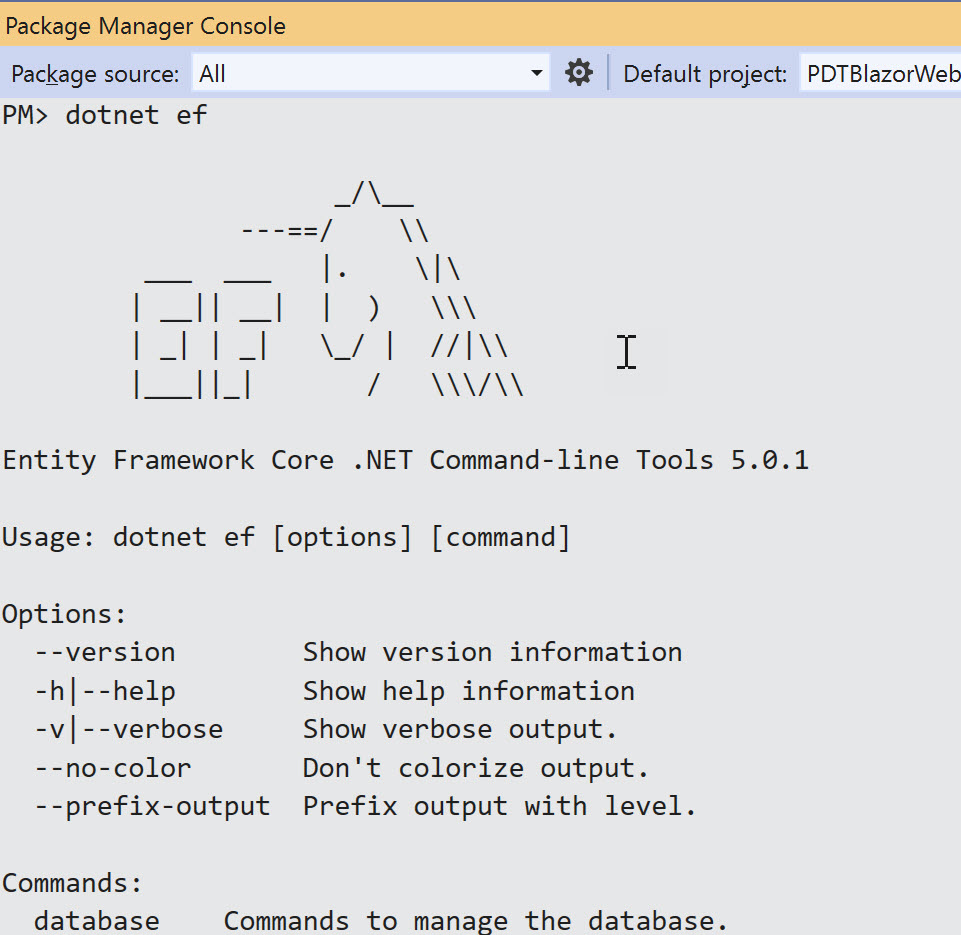Click the dropdown arrow icon on Package source

tap(537, 72)
